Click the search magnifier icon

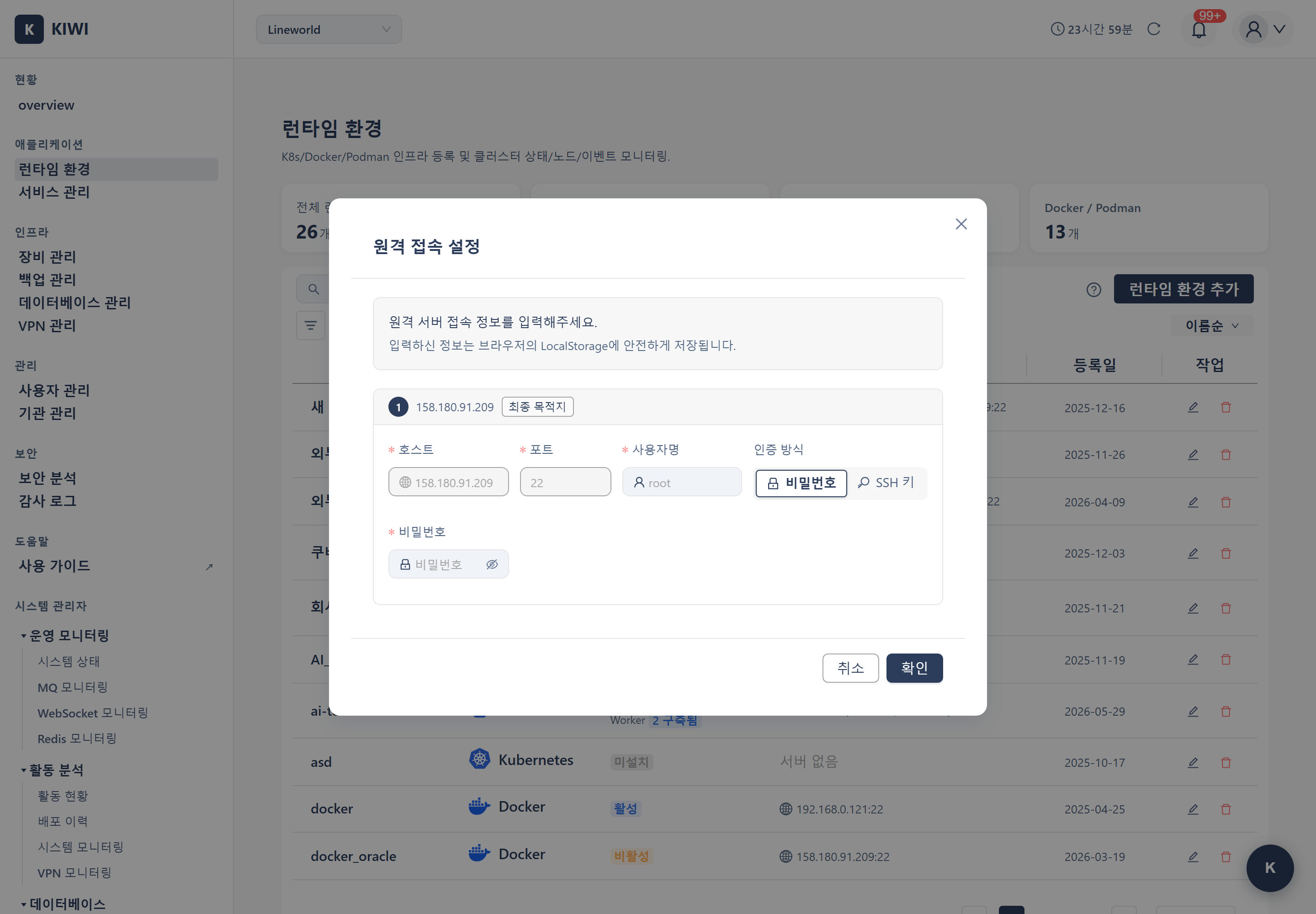(x=313, y=289)
